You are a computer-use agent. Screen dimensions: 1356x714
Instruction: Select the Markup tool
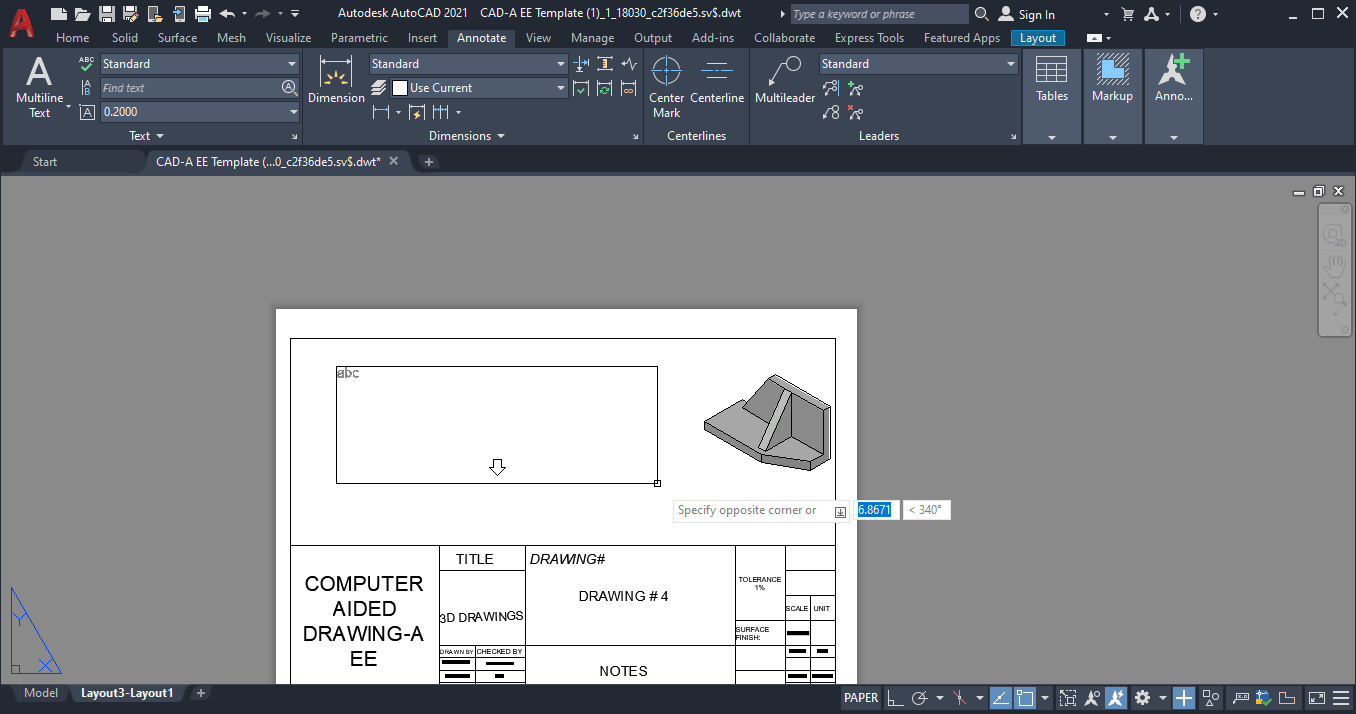[1112, 80]
